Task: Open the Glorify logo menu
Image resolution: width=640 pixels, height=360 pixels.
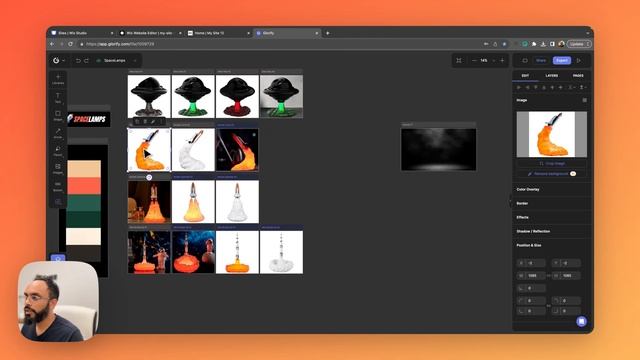Action: click(x=58, y=60)
